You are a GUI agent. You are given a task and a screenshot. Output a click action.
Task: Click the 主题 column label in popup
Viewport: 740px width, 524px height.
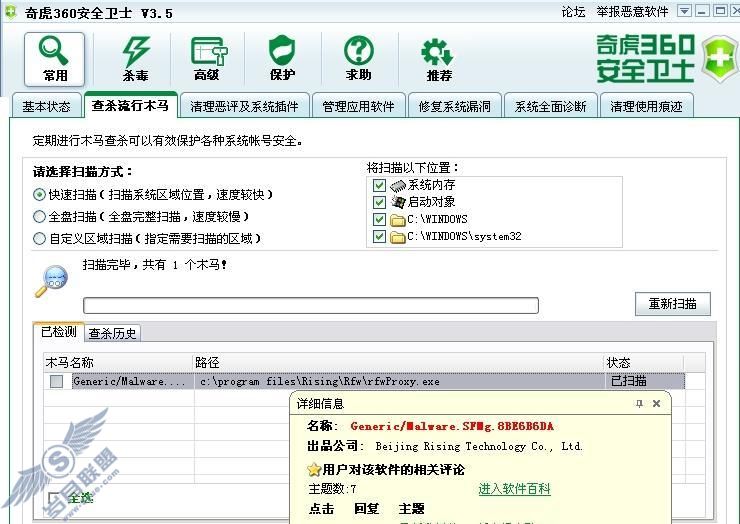tap(411, 509)
